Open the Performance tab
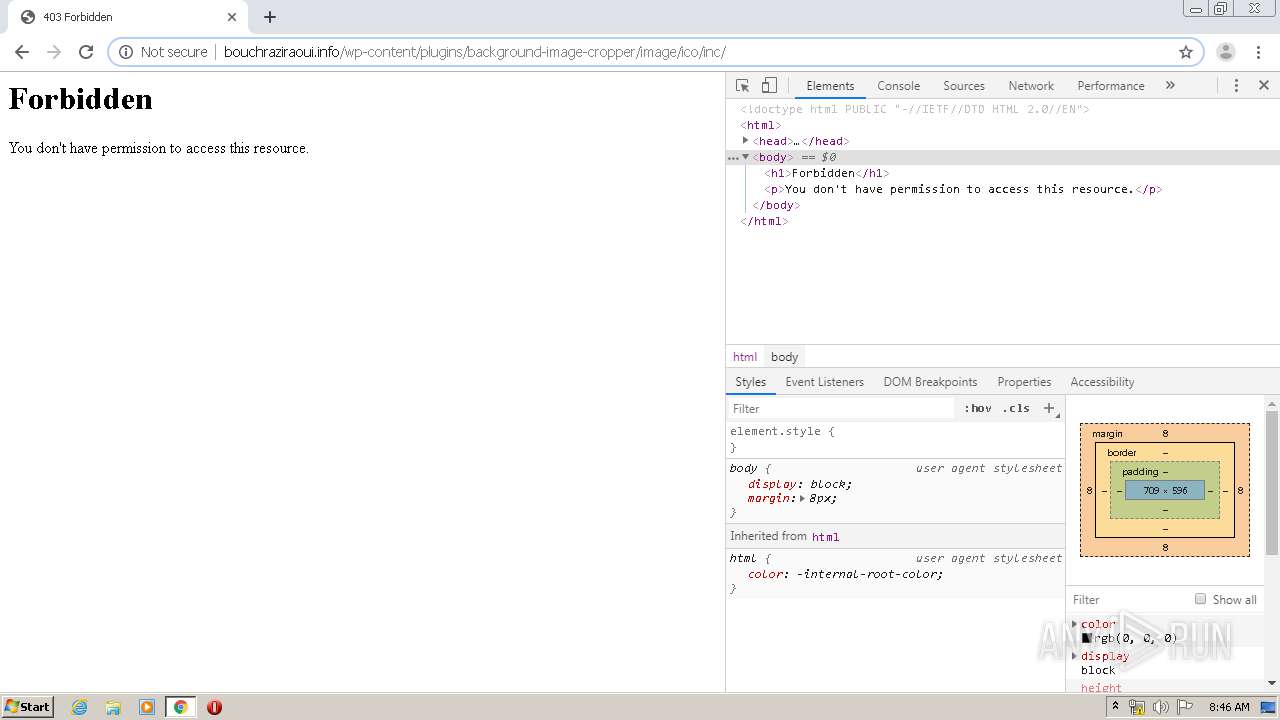The width and height of the screenshot is (1280, 720). coord(1111,86)
